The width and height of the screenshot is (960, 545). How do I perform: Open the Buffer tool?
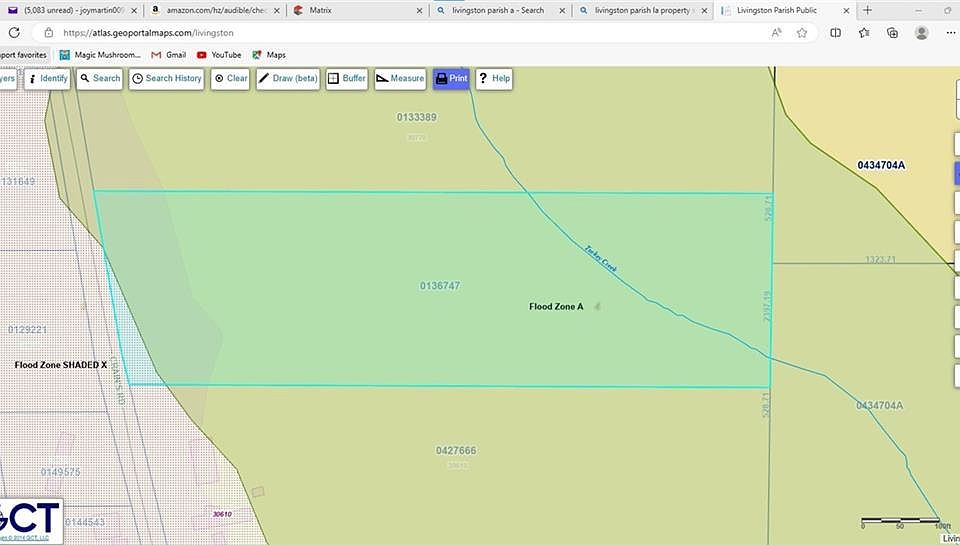tap(347, 78)
